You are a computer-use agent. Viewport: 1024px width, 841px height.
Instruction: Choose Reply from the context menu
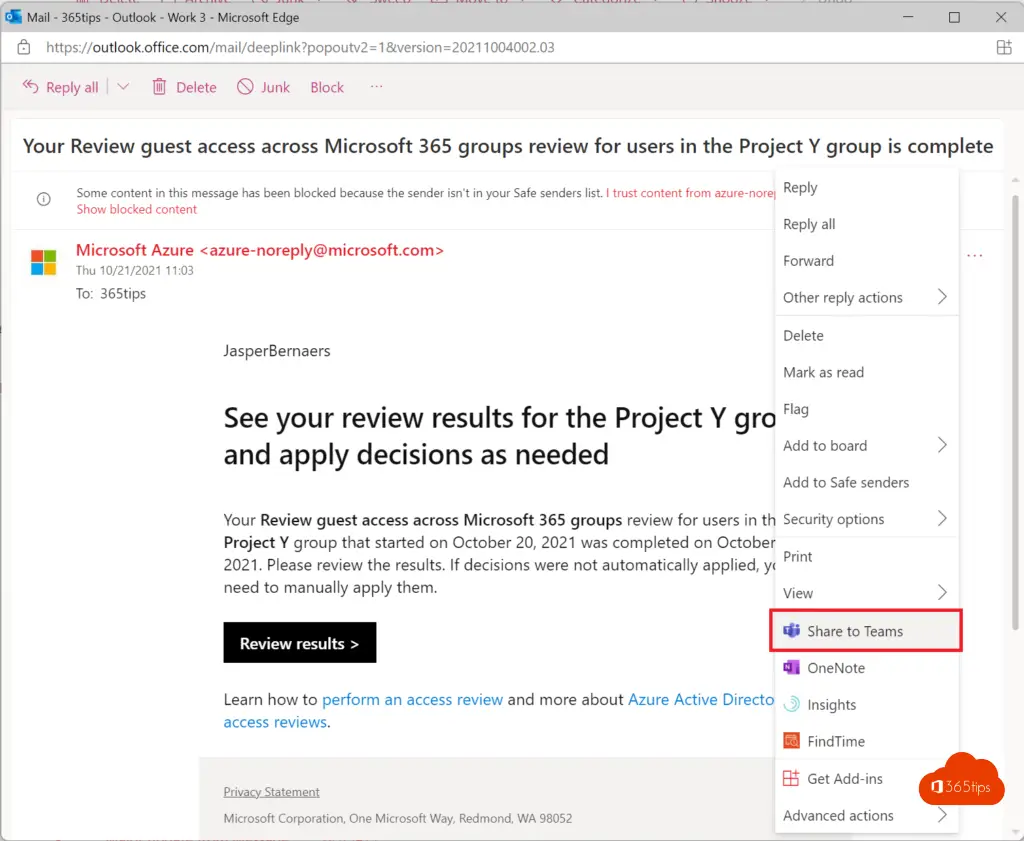[x=867, y=187]
